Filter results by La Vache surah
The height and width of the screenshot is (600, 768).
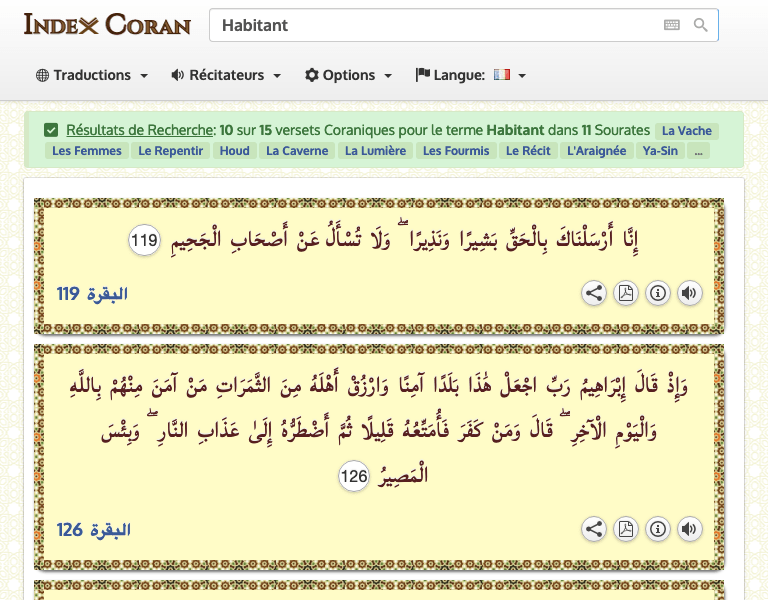pyautogui.click(x=687, y=130)
